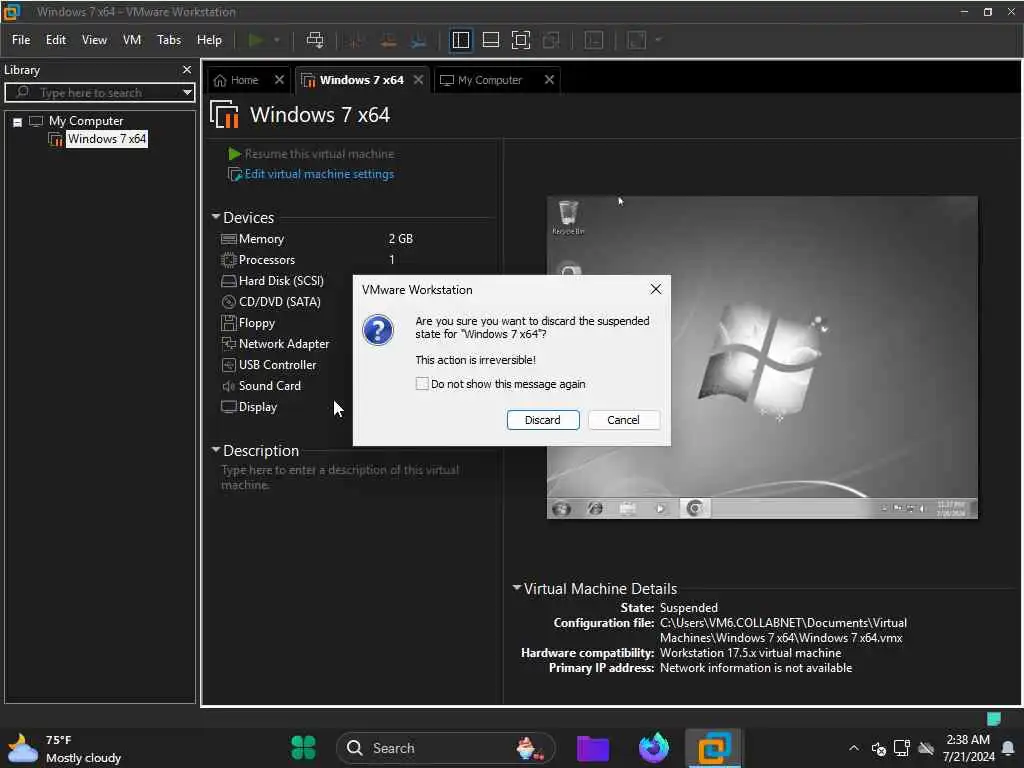
Task: Click the Unity mode toolbar icon
Action: click(x=551, y=40)
